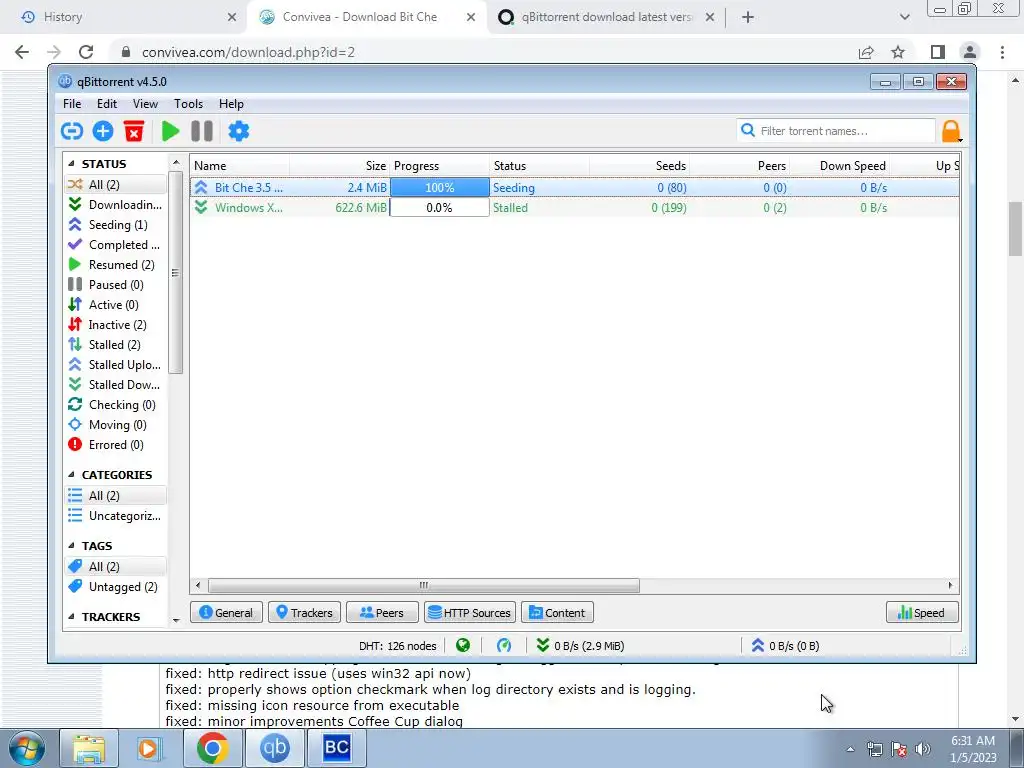Image resolution: width=1024 pixels, height=768 pixels.
Task: Click the orange lock UI icon
Action: tap(951, 131)
